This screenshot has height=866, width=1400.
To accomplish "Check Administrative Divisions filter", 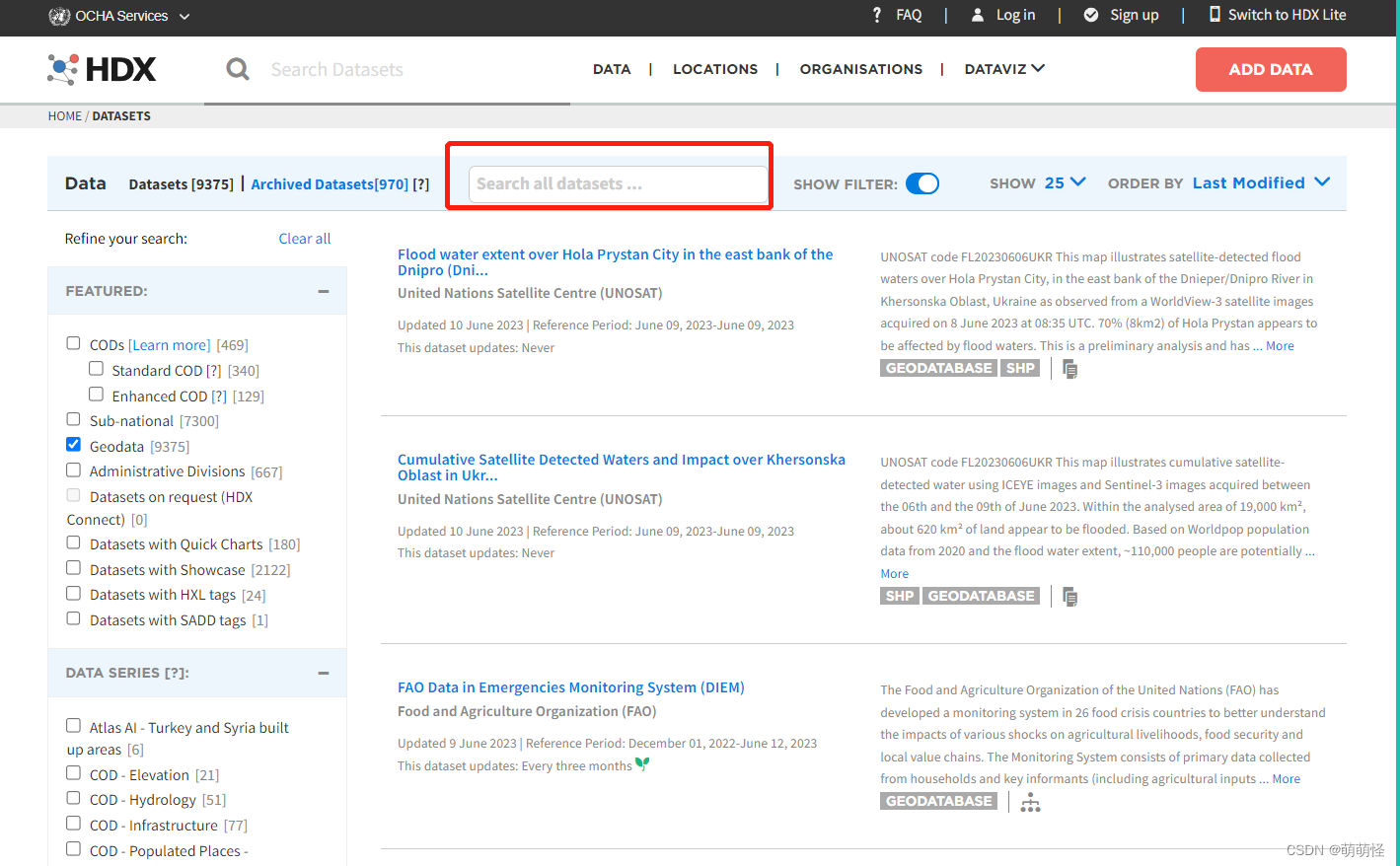I will pyautogui.click(x=73, y=470).
